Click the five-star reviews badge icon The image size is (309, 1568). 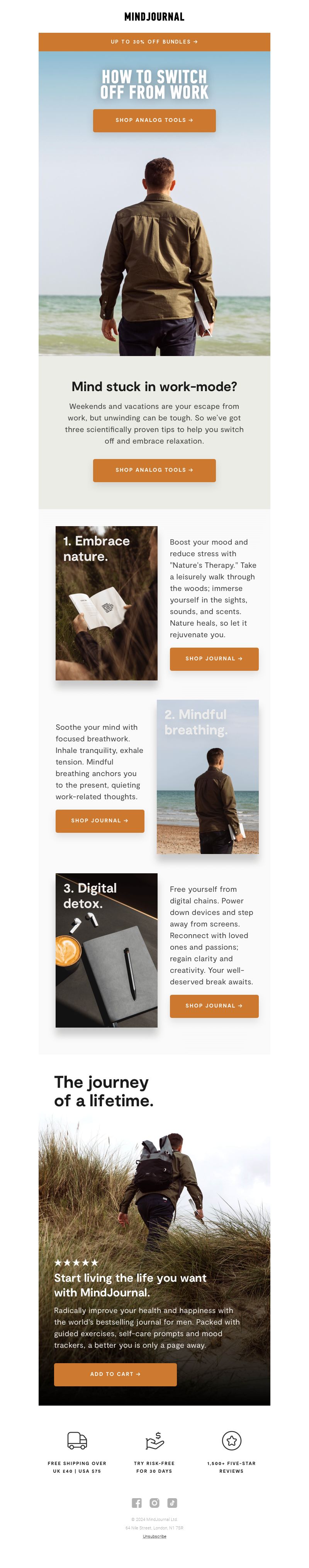pos(232,1441)
